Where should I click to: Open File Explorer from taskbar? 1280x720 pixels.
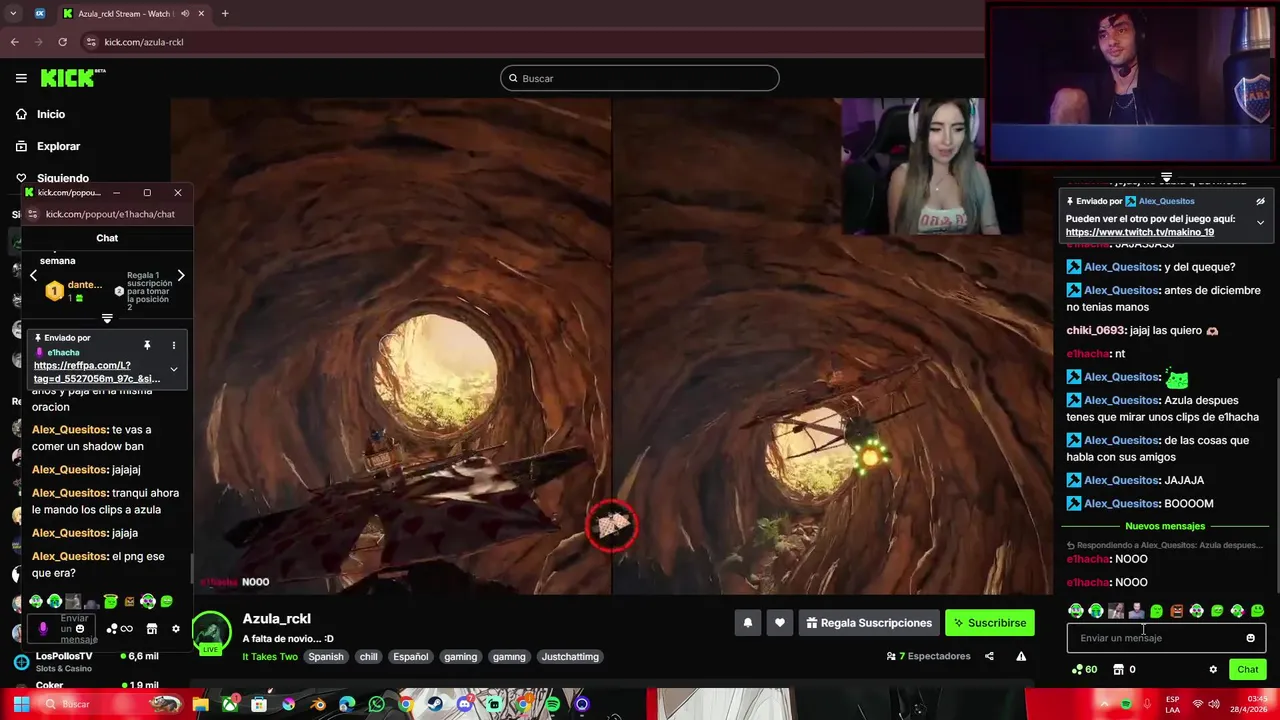pyautogui.click(x=201, y=704)
